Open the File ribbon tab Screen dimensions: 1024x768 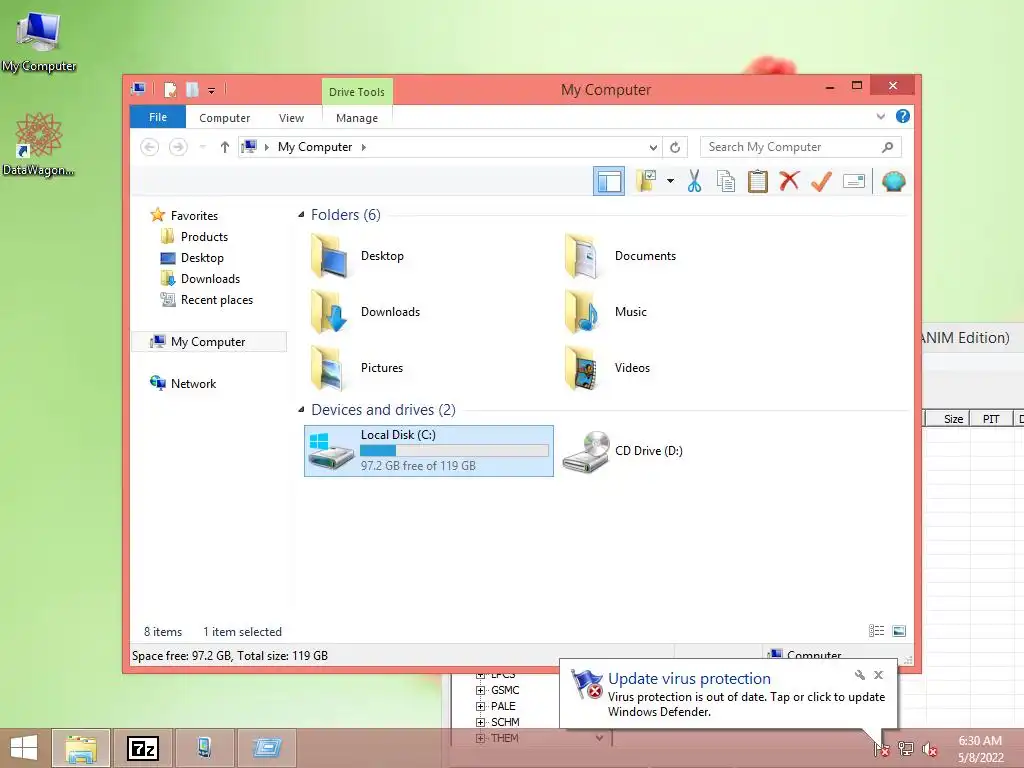(158, 118)
